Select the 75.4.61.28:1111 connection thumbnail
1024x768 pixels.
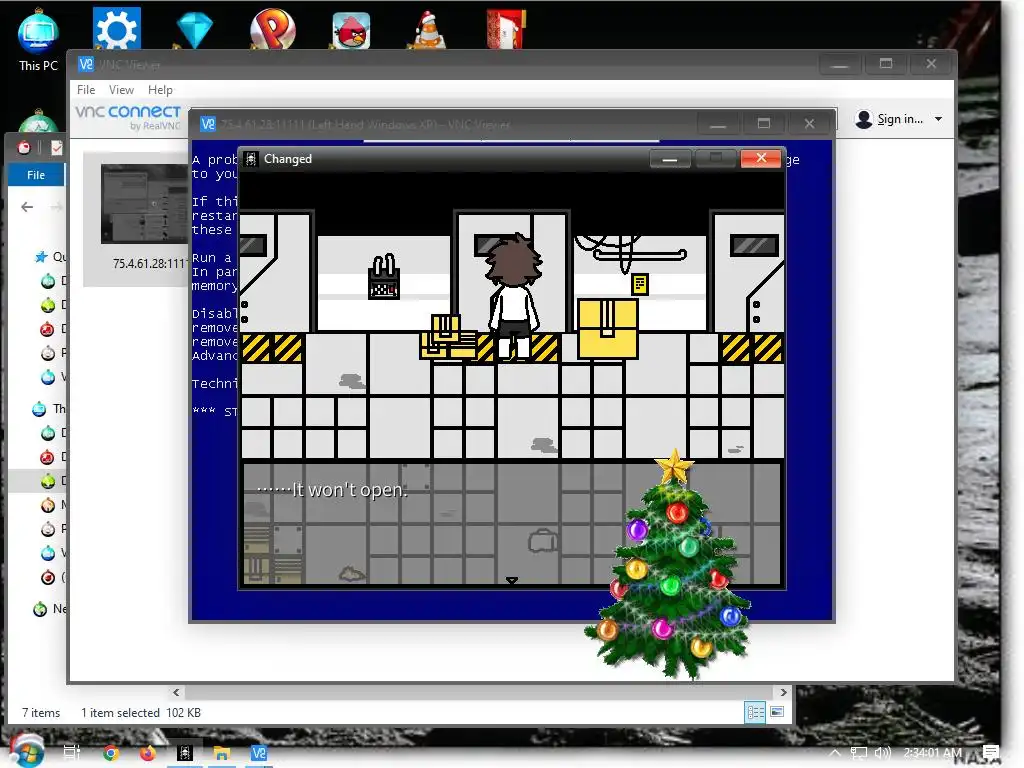(x=144, y=203)
